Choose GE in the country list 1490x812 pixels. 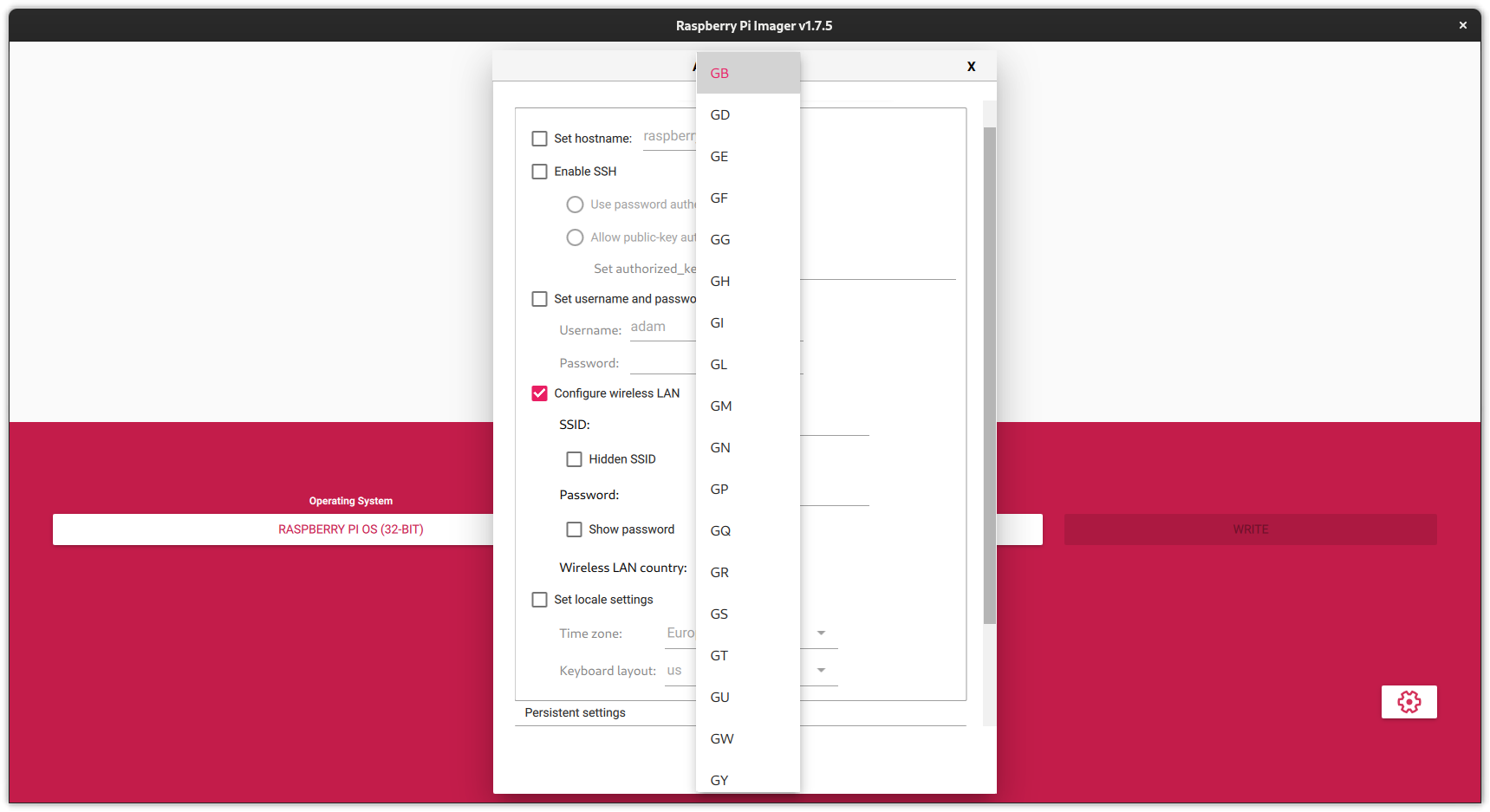pos(748,156)
